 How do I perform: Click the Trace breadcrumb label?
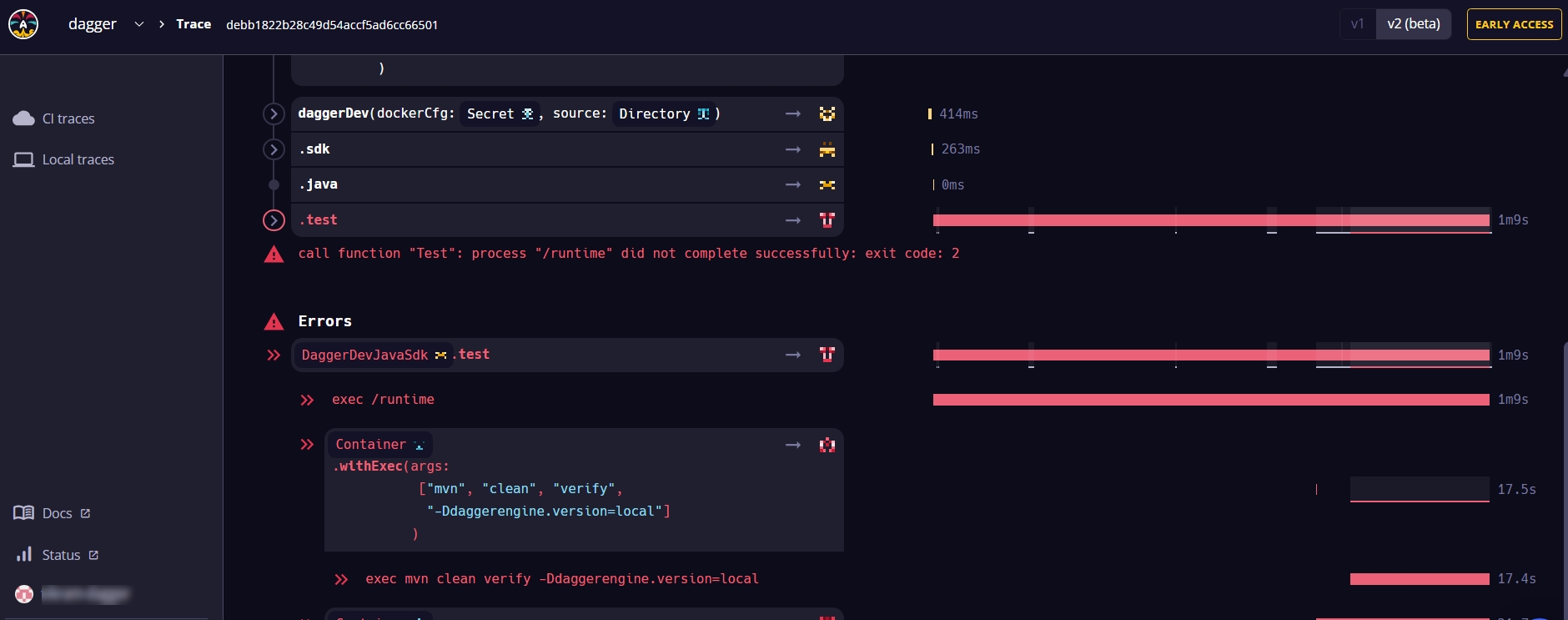pyautogui.click(x=193, y=24)
